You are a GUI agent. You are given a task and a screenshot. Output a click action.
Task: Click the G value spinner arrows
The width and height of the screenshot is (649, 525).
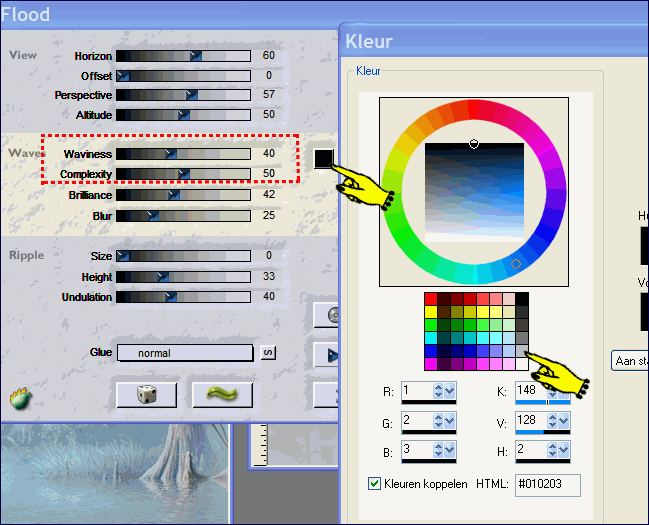[x=438, y=421]
